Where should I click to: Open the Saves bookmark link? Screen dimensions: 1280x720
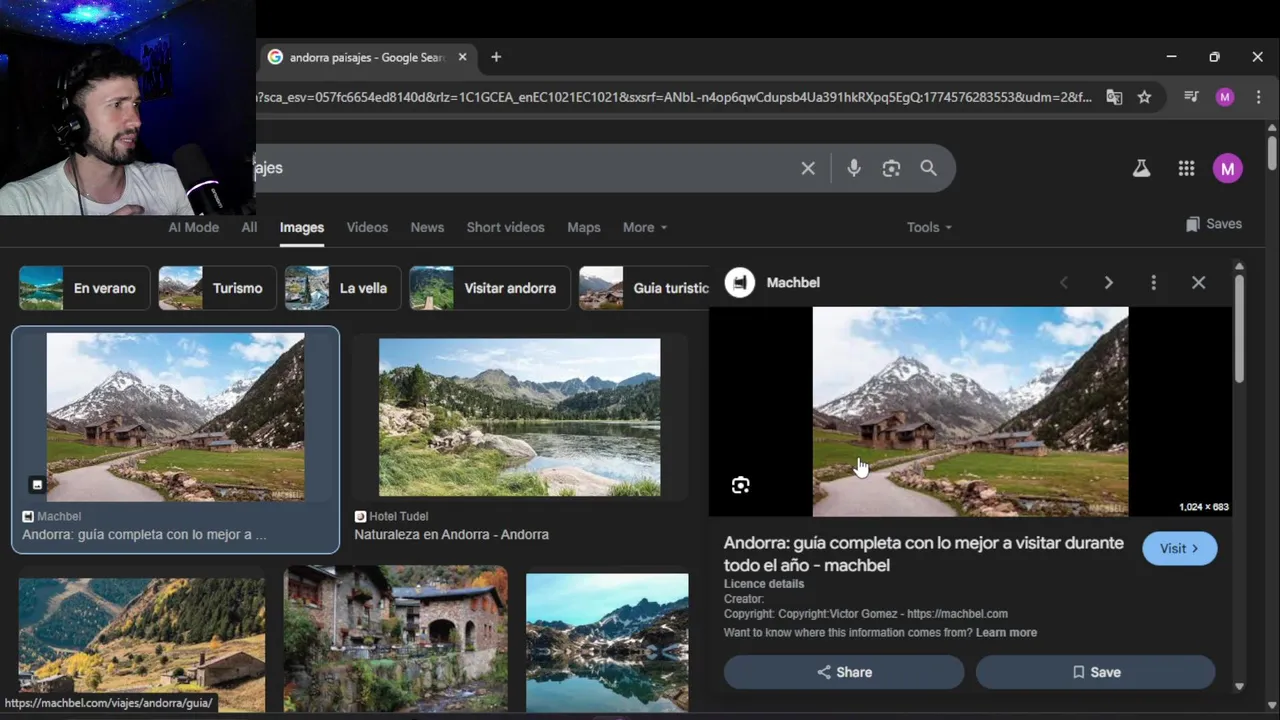click(1213, 224)
